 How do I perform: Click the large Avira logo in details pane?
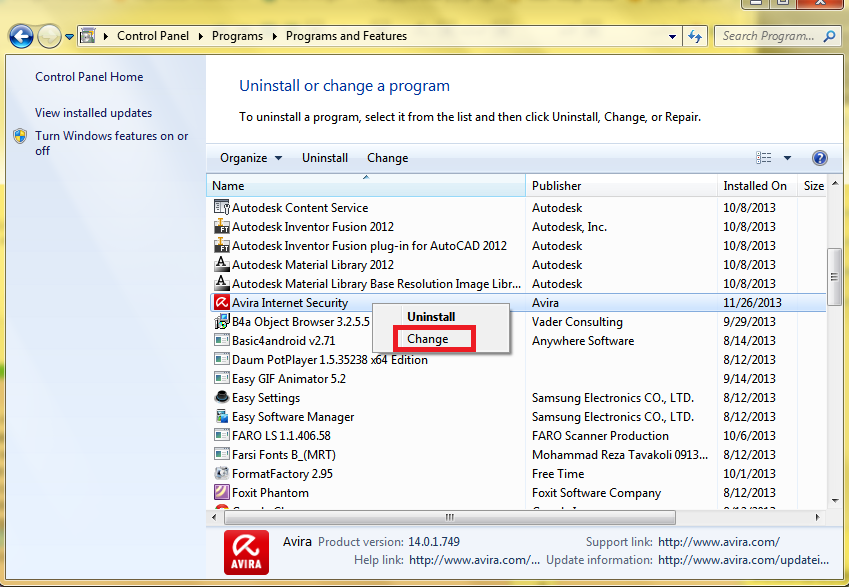[246, 552]
